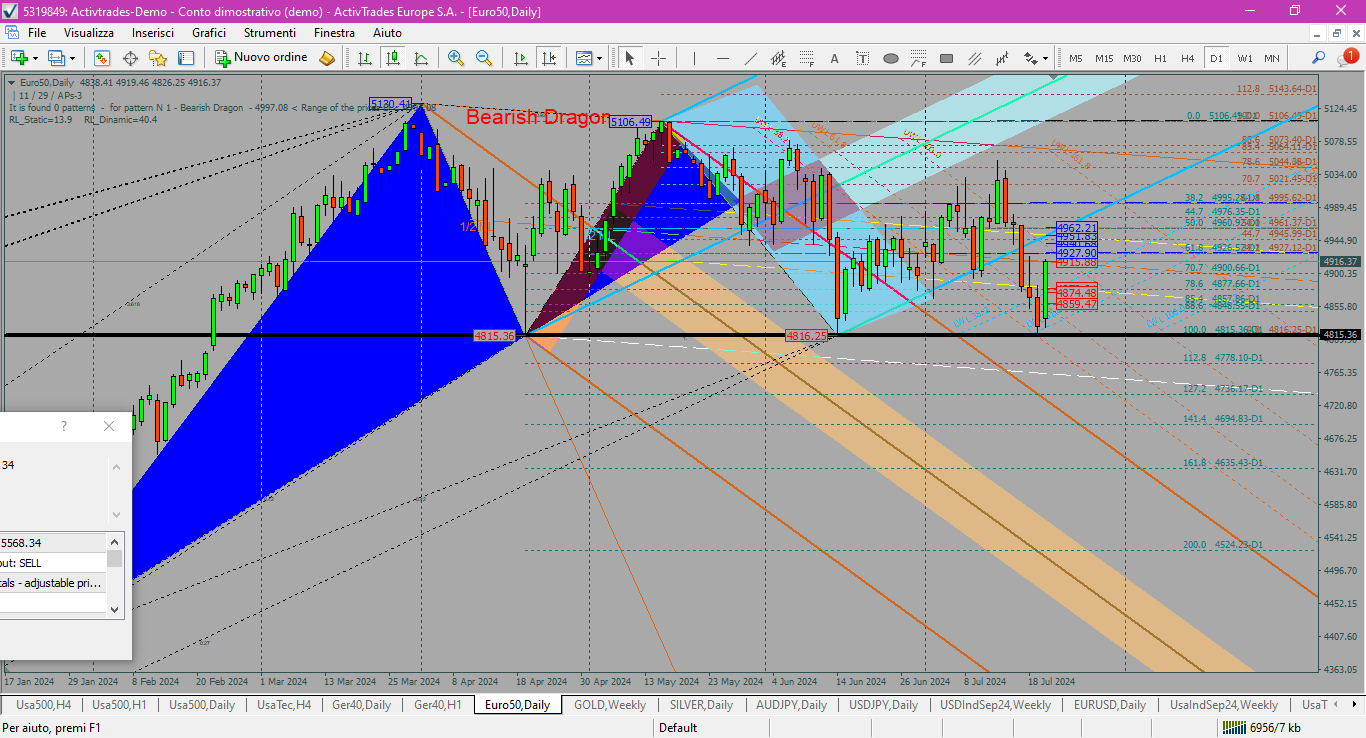Select the Bearish Dragon chart label
1366x738 pixels.
point(538,117)
